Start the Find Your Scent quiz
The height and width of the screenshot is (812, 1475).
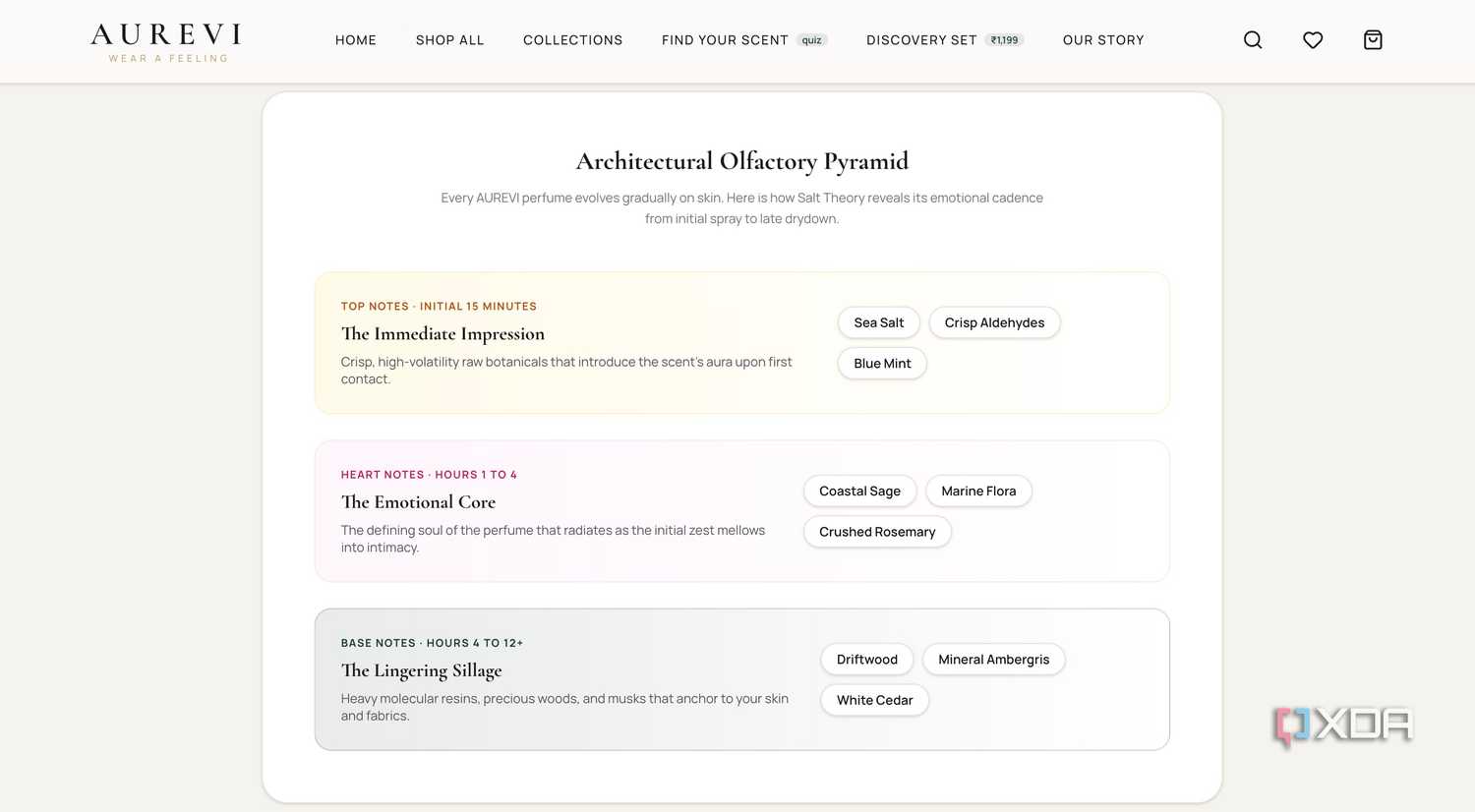pos(744,40)
